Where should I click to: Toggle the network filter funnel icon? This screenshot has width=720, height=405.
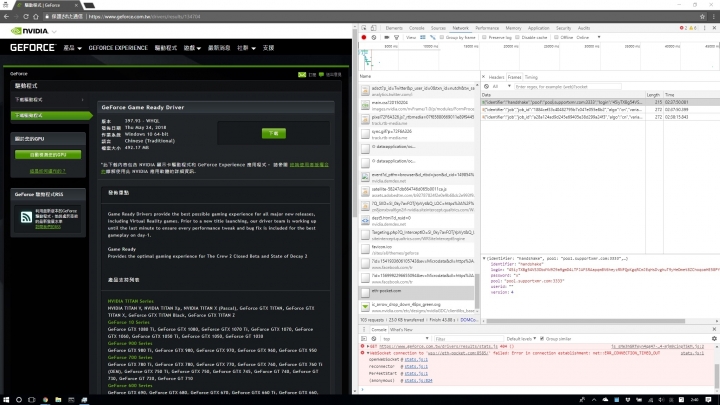tap(396, 37)
